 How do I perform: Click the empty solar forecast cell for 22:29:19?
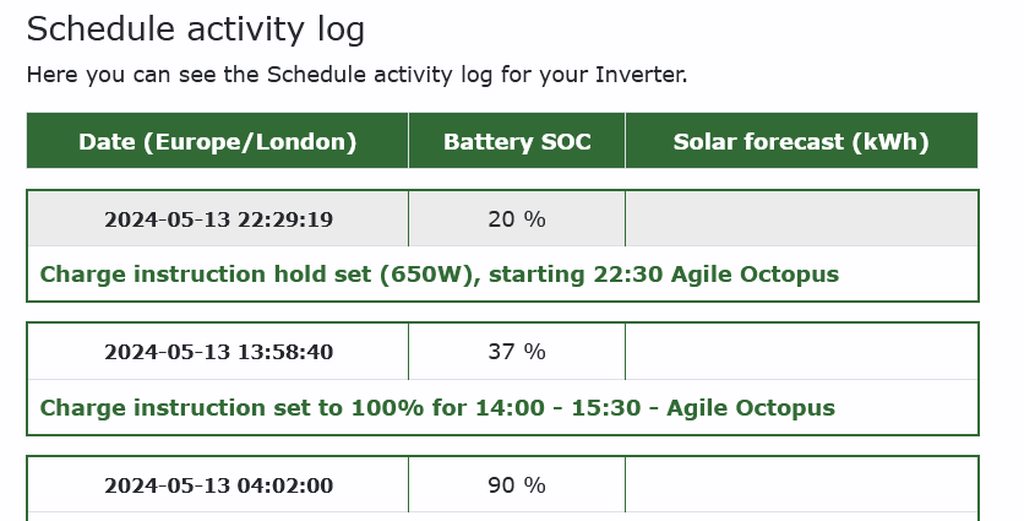click(x=801, y=219)
